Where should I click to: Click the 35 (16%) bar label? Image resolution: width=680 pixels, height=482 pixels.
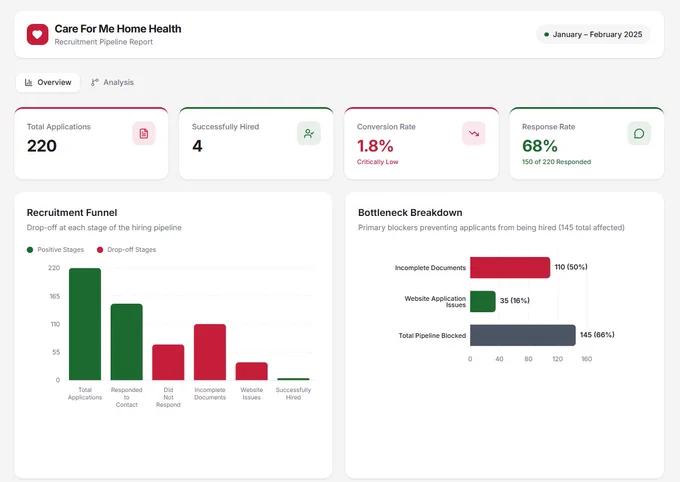tap(515, 301)
